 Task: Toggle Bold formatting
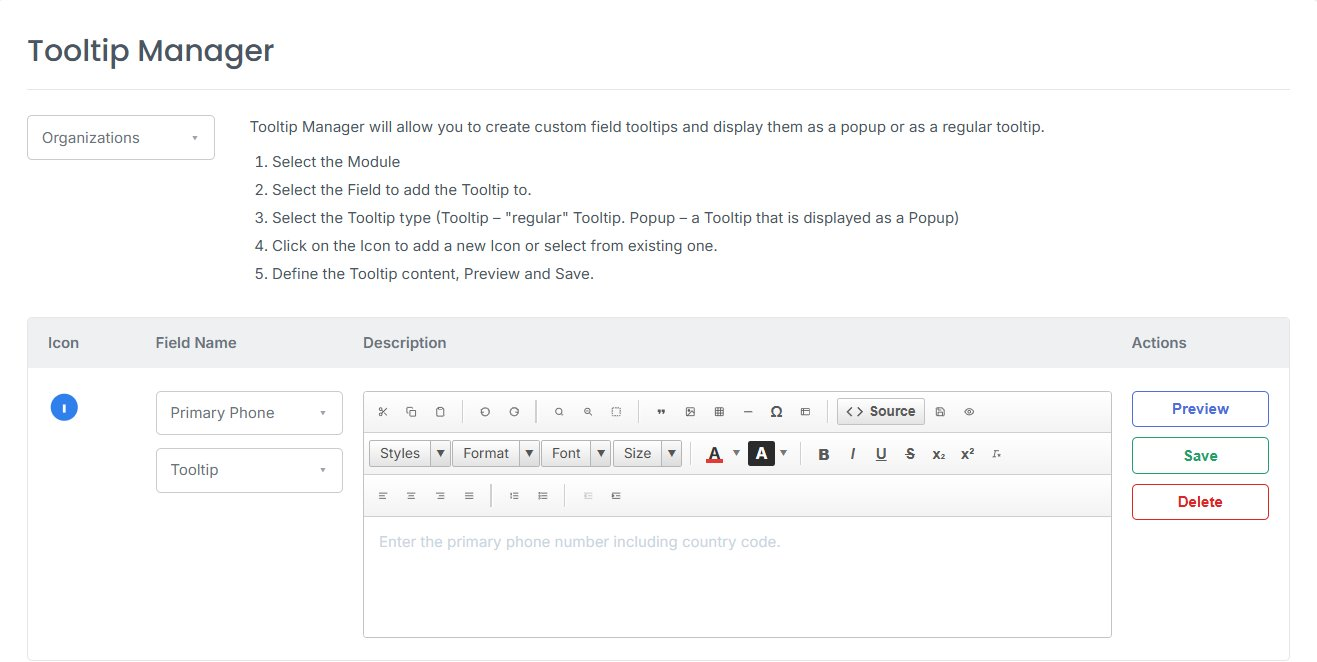(x=824, y=454)
